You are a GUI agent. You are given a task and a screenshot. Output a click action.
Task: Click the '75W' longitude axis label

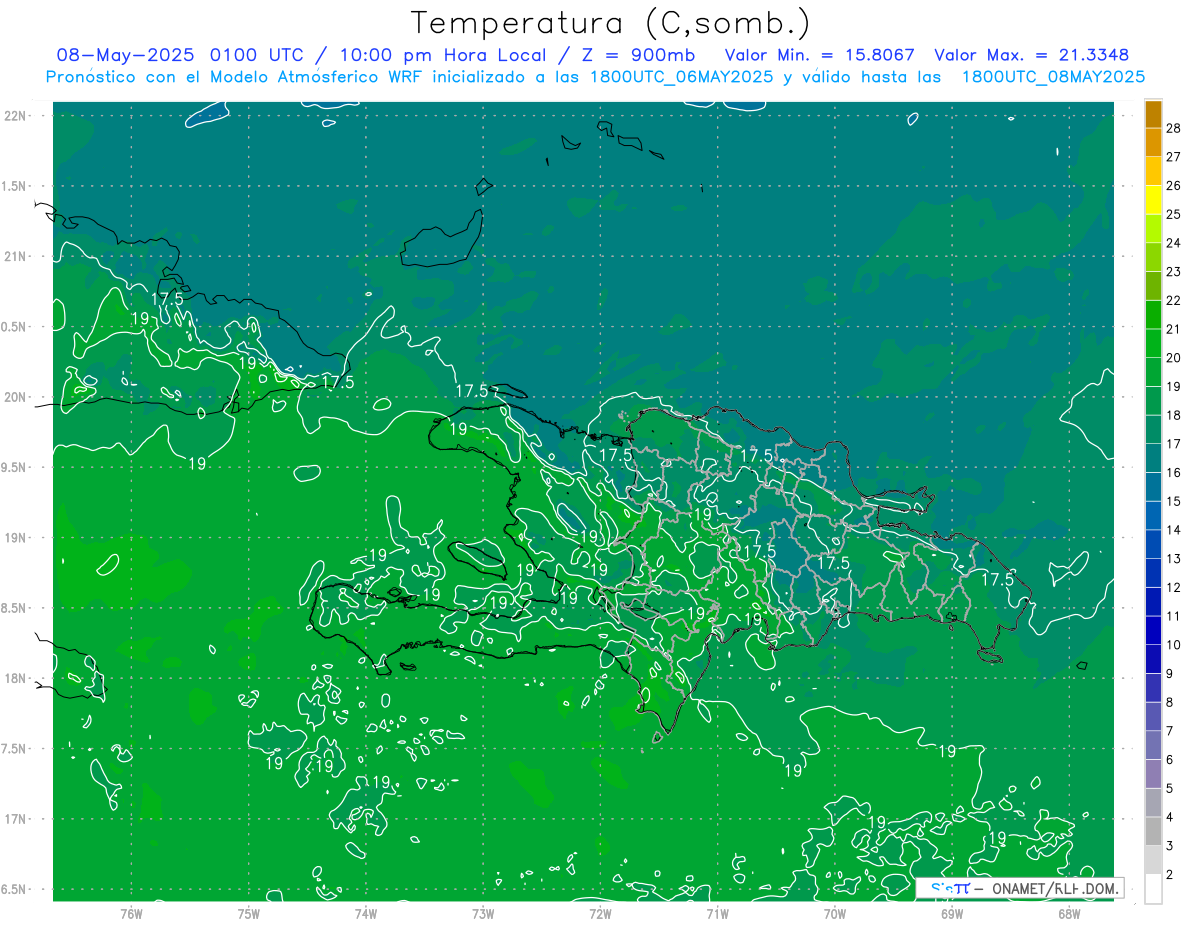[249, 913]
